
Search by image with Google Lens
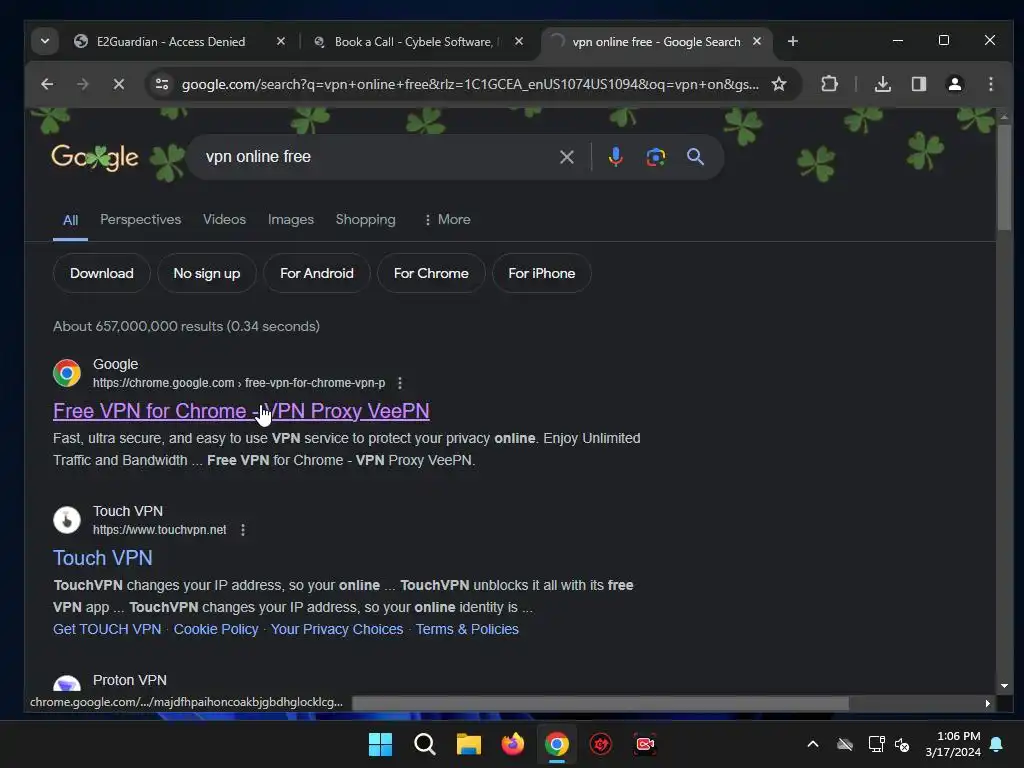[656, 157]
